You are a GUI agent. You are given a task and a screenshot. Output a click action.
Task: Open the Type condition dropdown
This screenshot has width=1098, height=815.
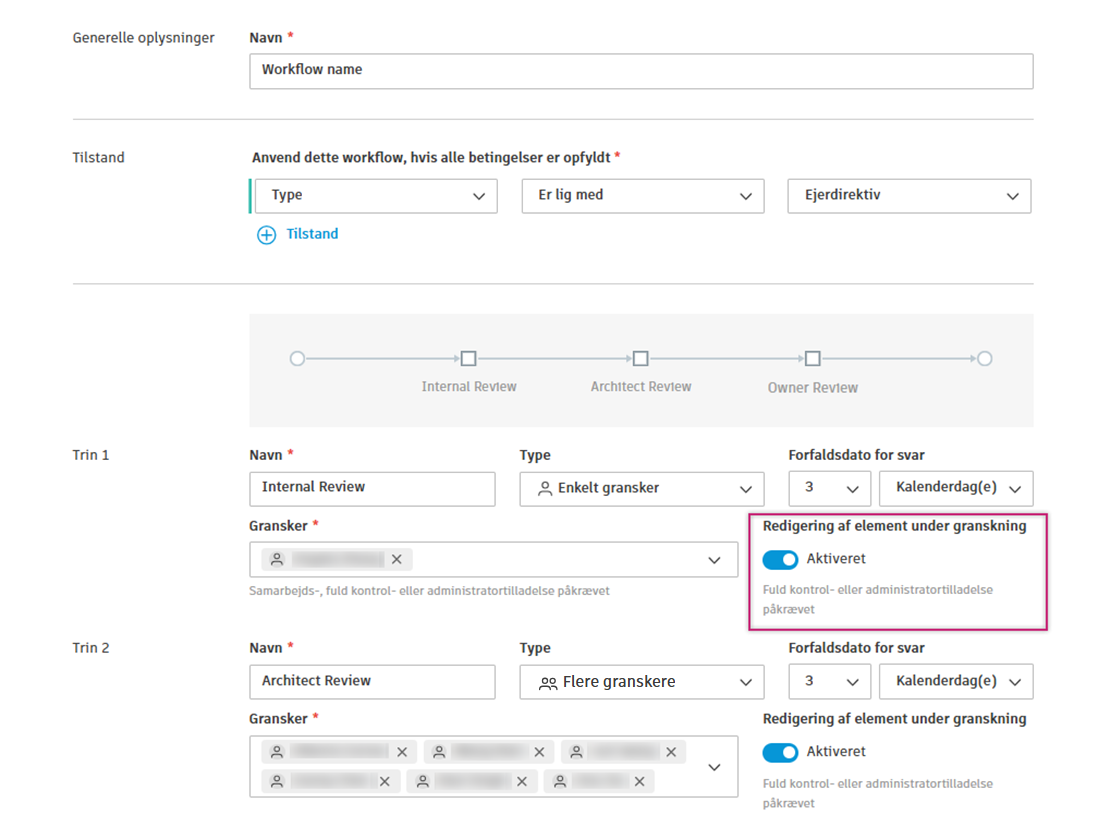[x=376, y=196]
